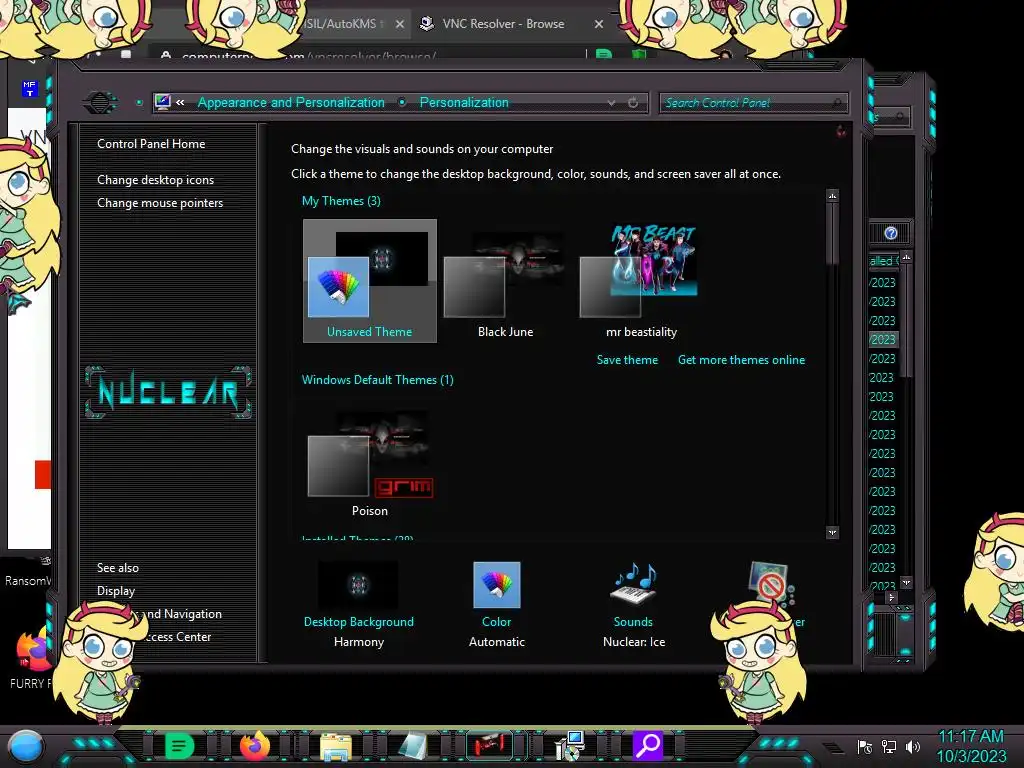Open the Desktop Background icon
Viewport: 1024px width, 768px height.
tap(358, 584)
